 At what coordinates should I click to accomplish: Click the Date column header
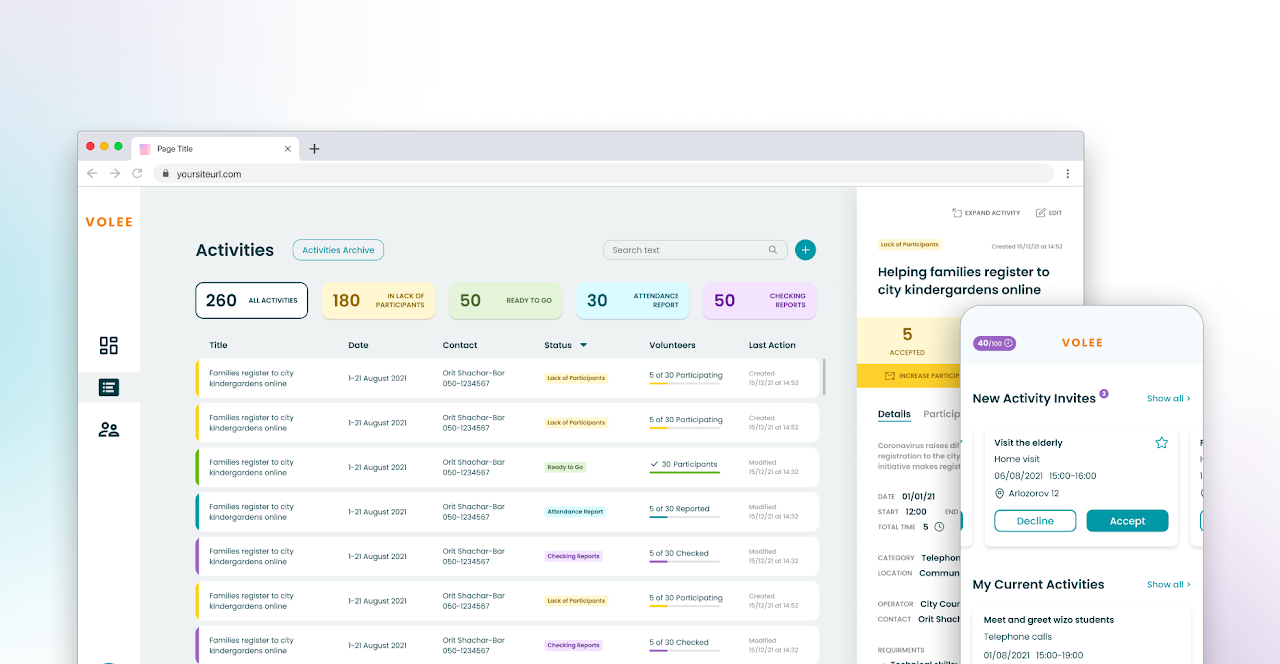tap(358, 345)
